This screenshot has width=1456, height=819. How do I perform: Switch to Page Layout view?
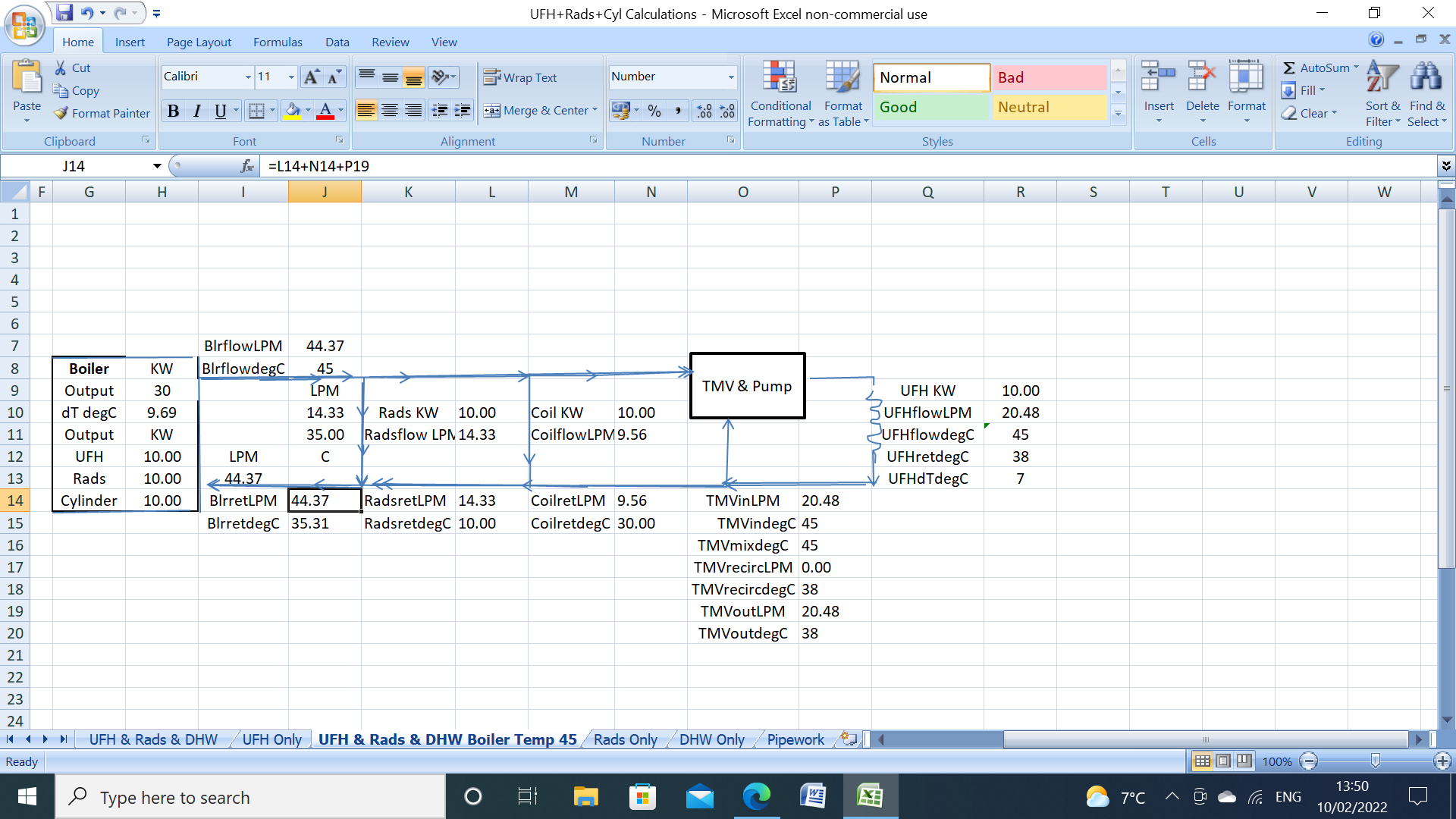pos(1223,761)
